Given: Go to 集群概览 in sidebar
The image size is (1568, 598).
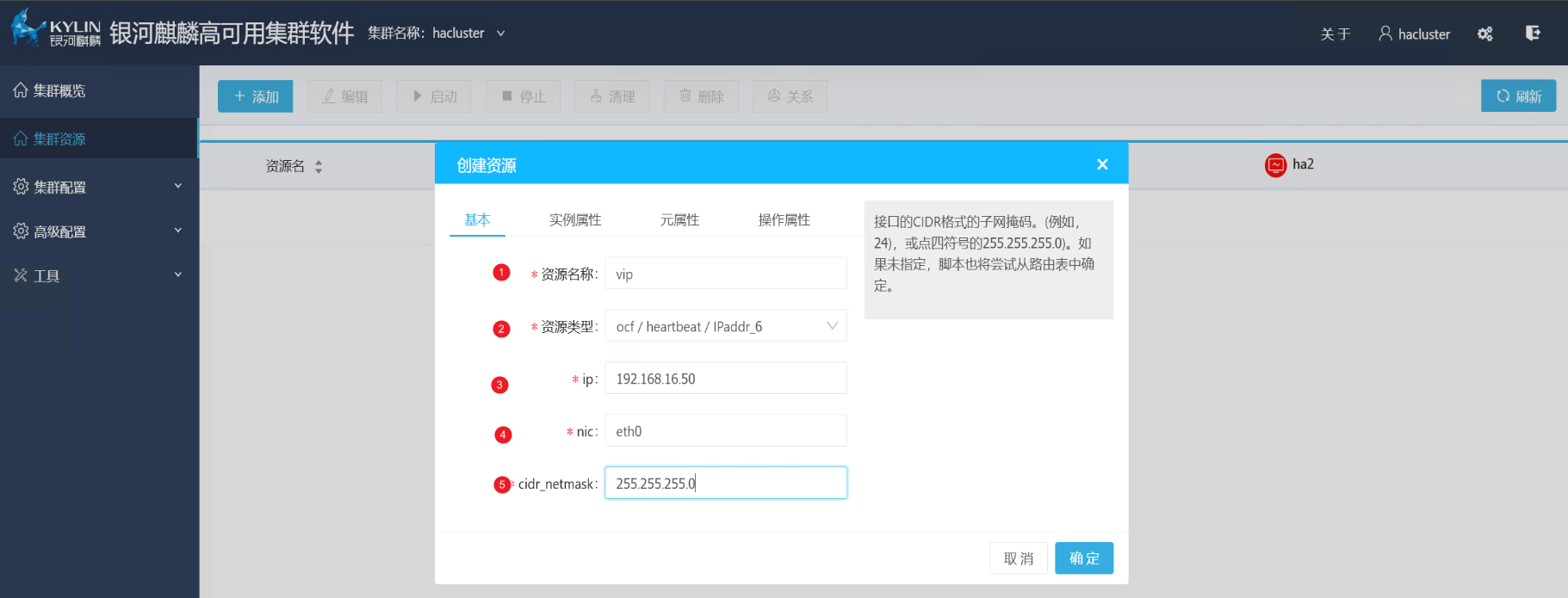Looking at the screenshot, I should 99,90.
